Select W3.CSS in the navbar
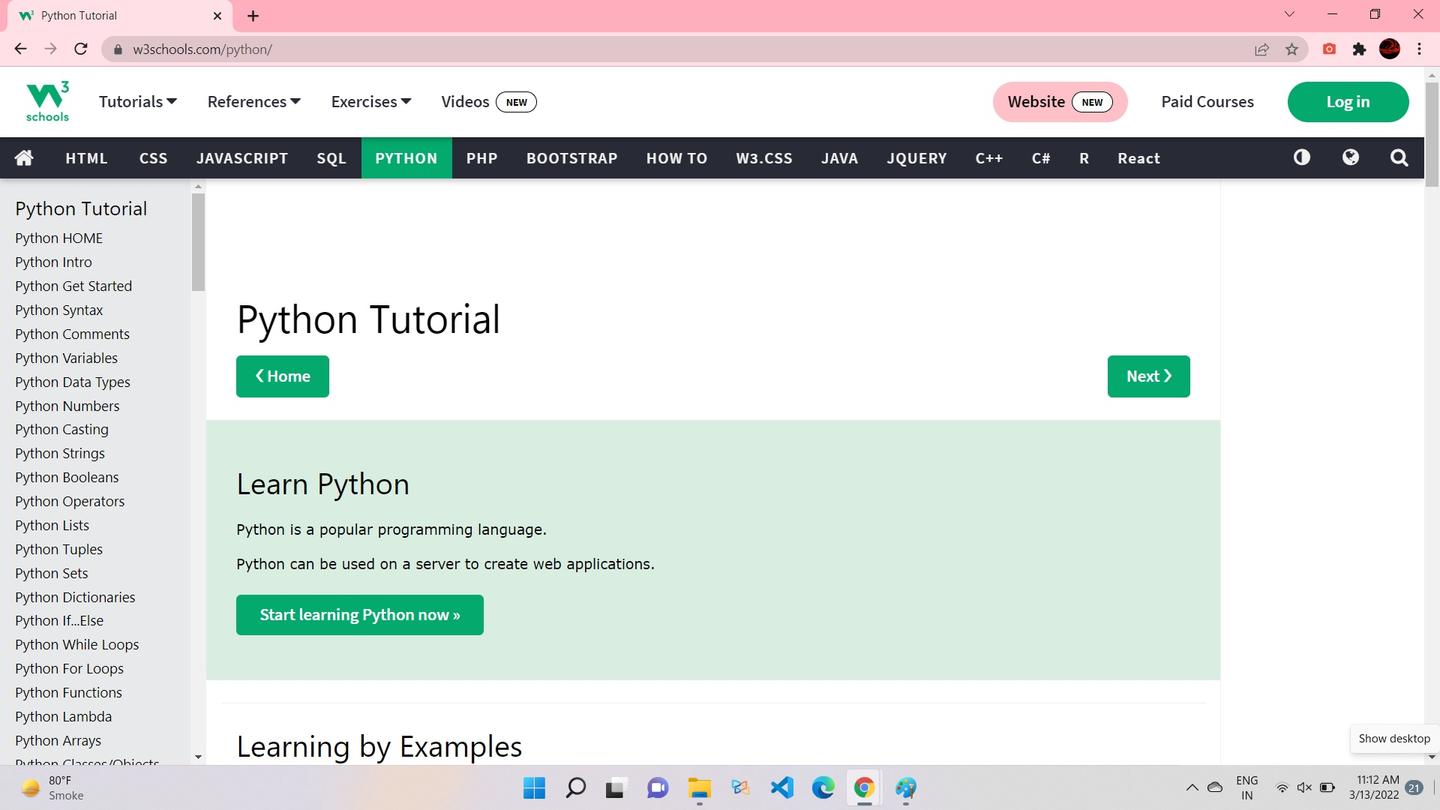The image size is (1440, 810). (x=764, y=158)
